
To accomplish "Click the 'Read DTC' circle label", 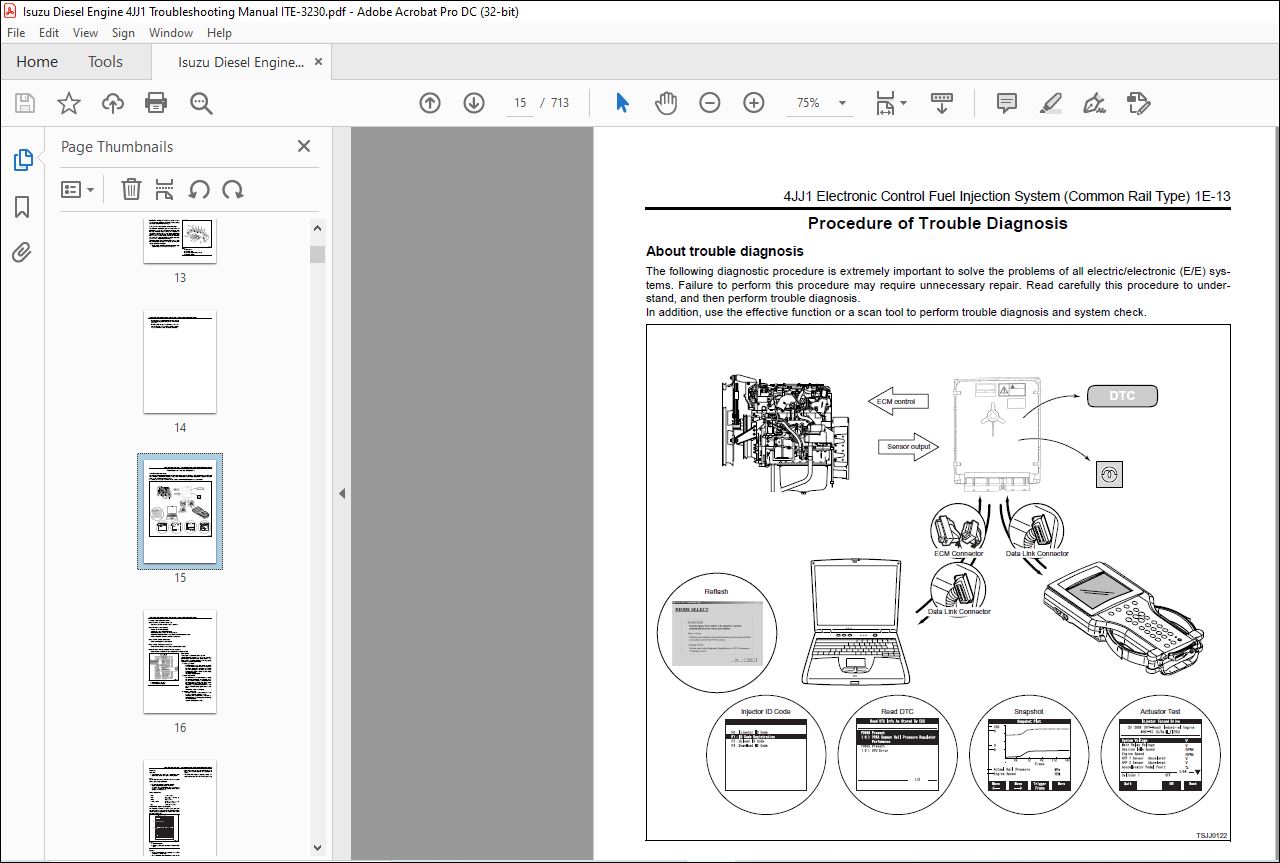I will tap(897, 712).
